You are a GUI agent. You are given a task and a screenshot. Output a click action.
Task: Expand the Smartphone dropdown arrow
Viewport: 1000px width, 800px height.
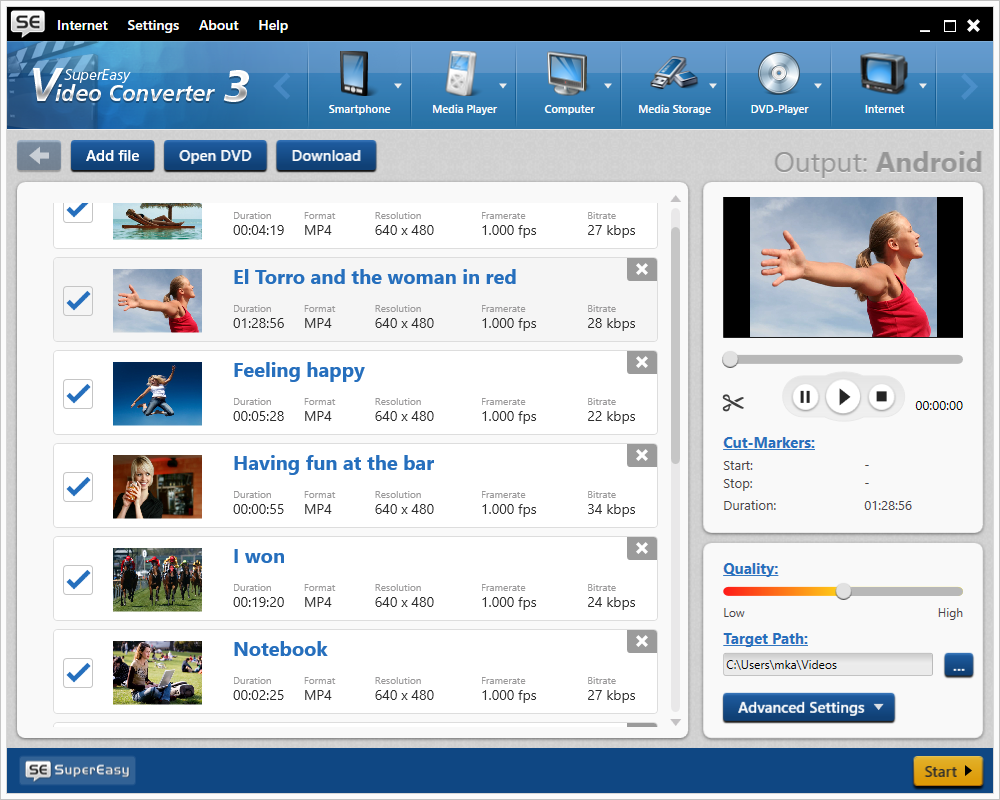point(398,85)
